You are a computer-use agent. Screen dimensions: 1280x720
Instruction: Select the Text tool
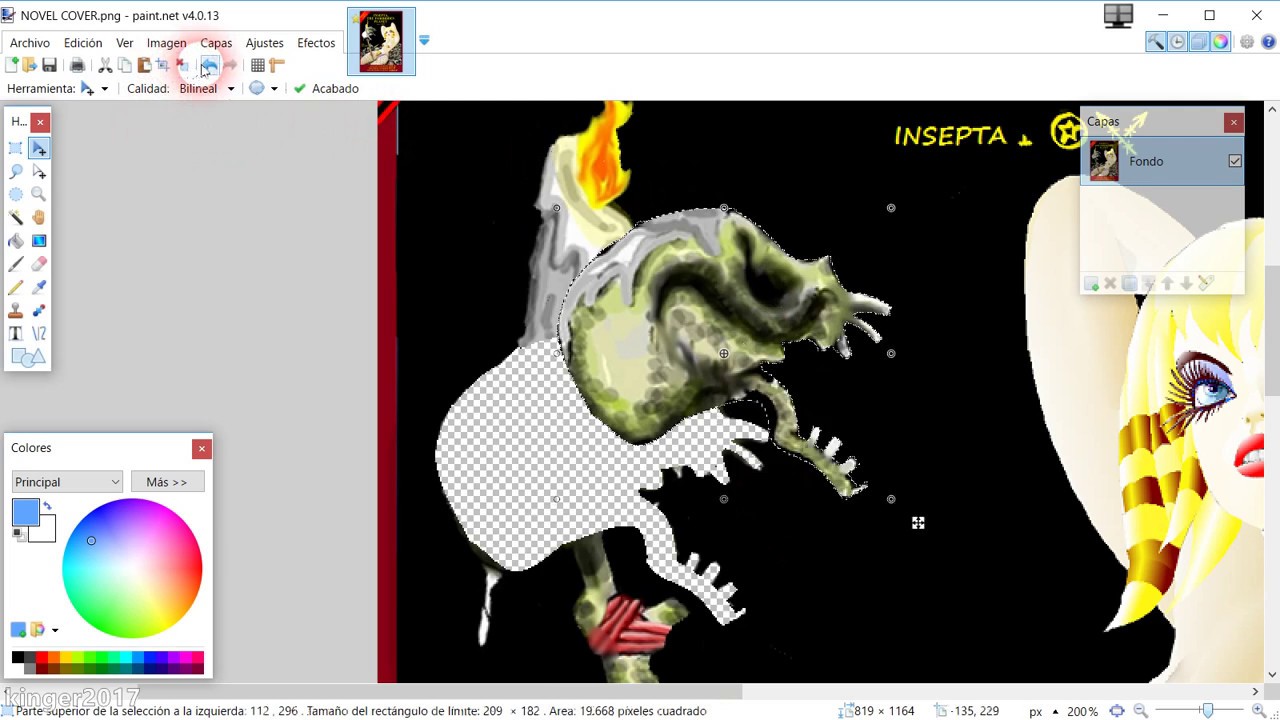(x=16, y=333)
